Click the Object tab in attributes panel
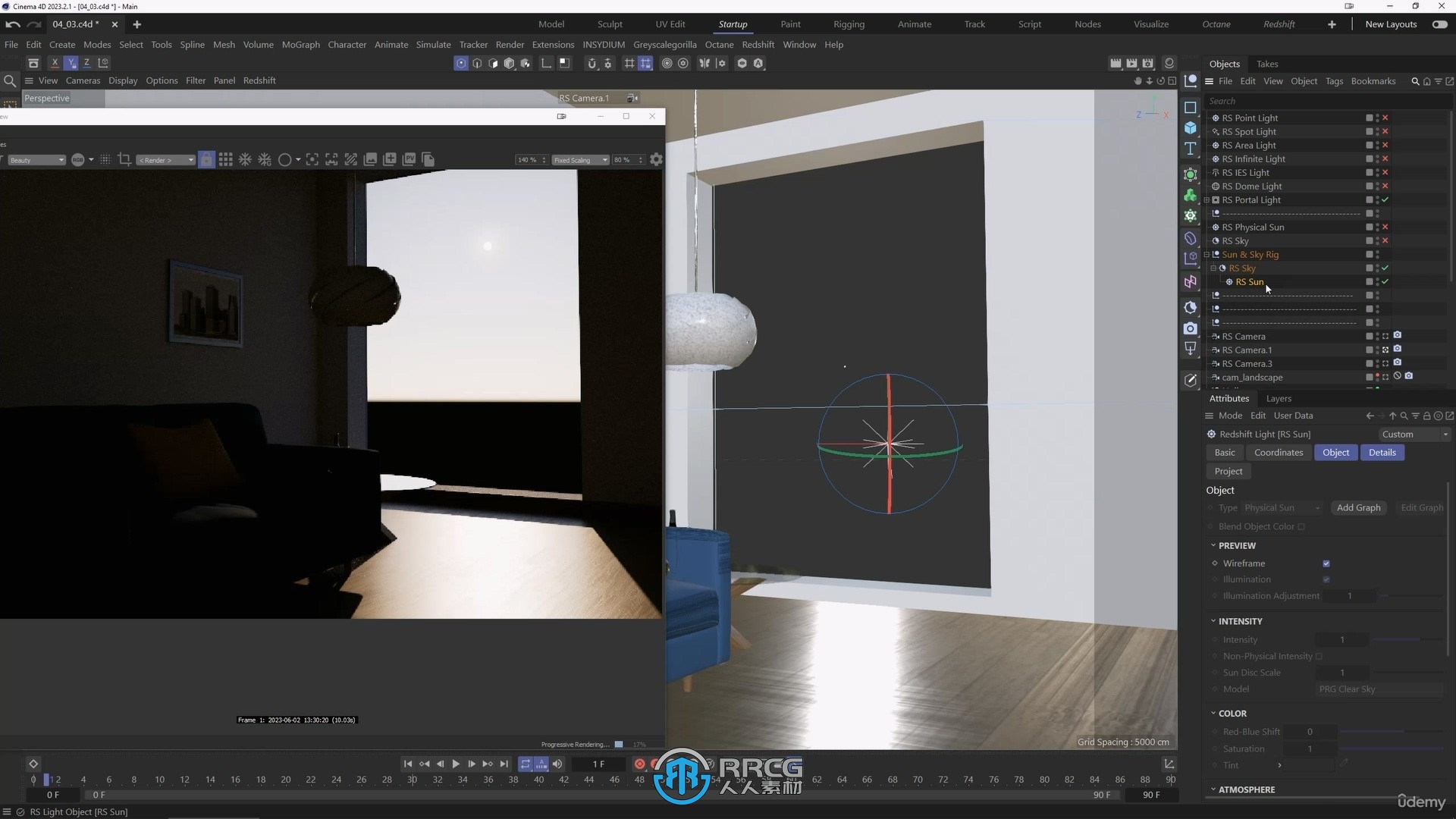1456x819 pixels. 1336,452
